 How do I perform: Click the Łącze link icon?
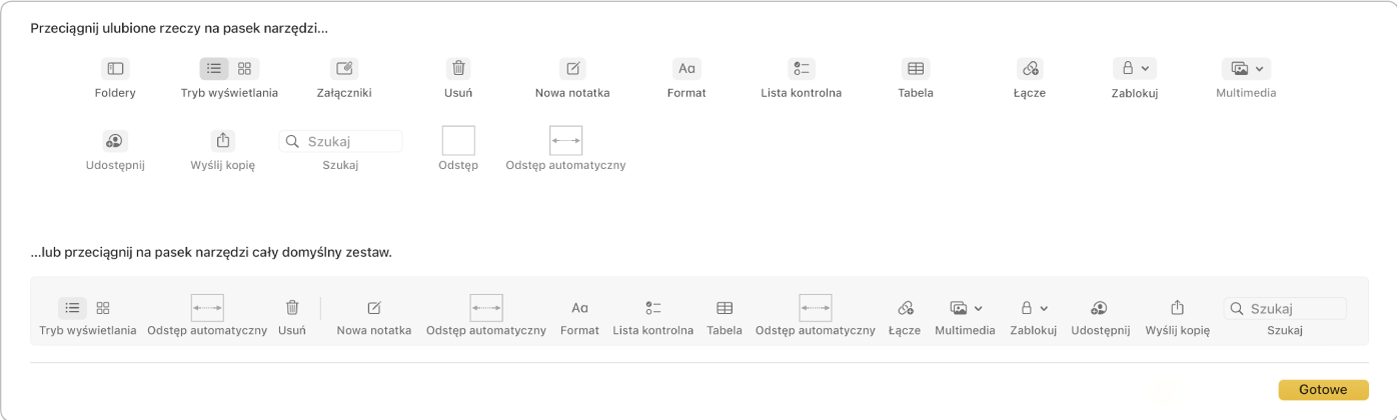click(x=1030, y=69)
